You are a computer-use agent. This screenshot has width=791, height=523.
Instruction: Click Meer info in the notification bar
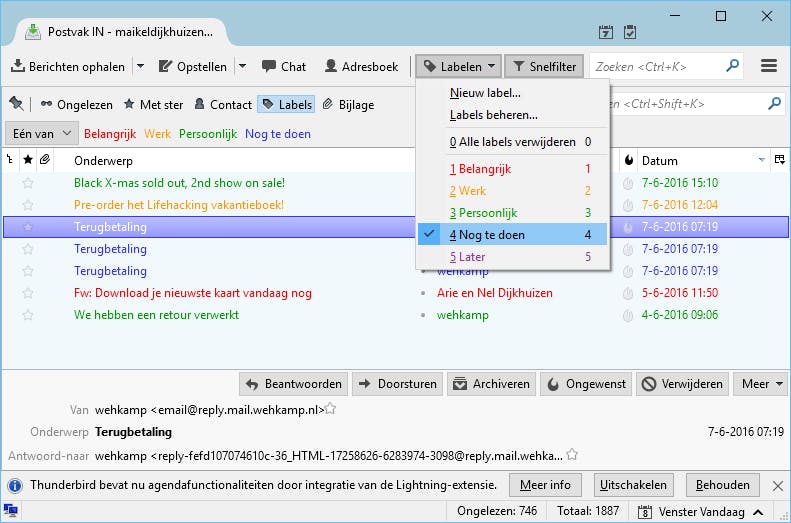click(x=545, y=485)
